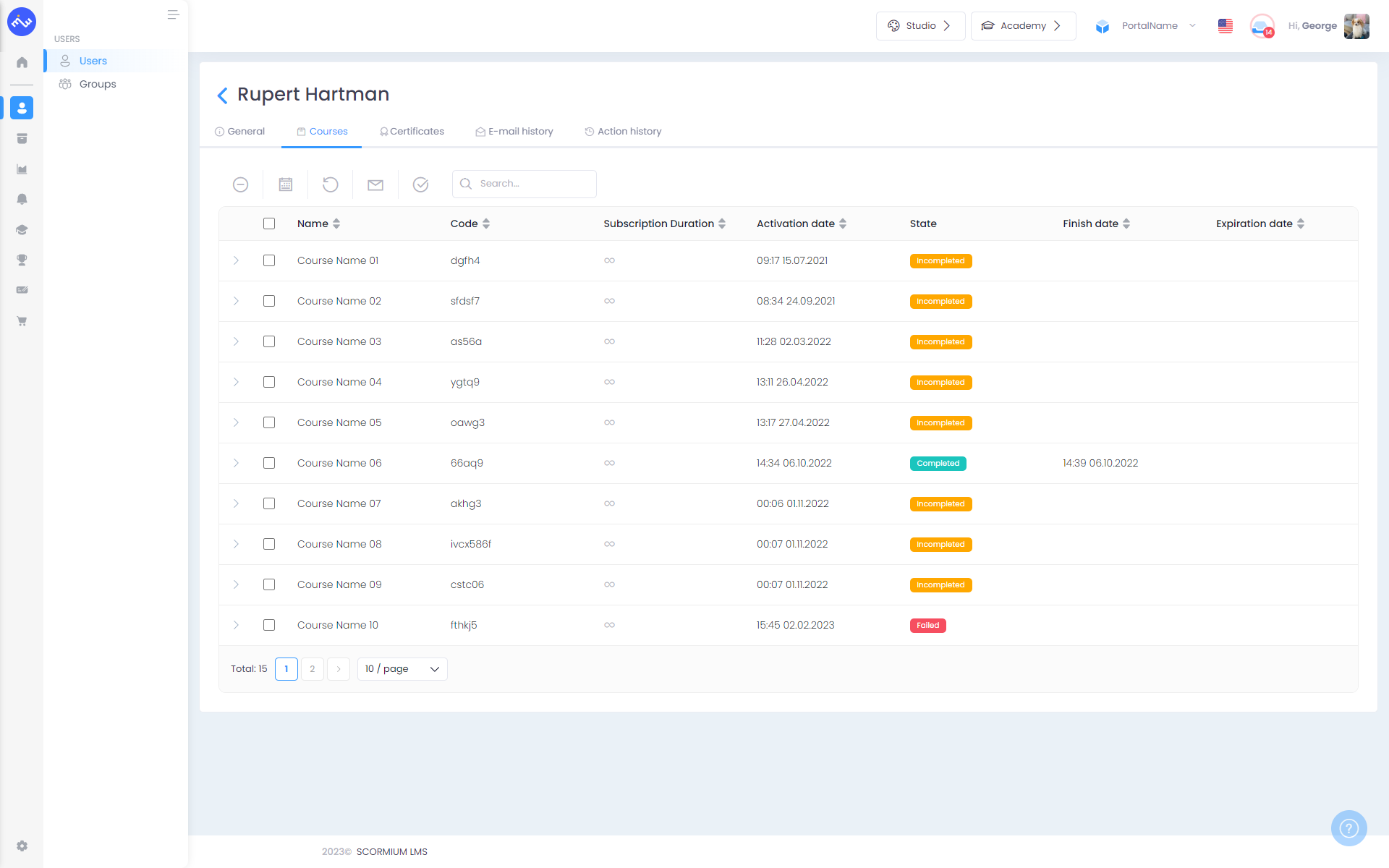This screenshot has height=868, width=1389.
Task: Tick the checkbox for Course Name 06
Action: pyautogui.click(x=269, y=463)
